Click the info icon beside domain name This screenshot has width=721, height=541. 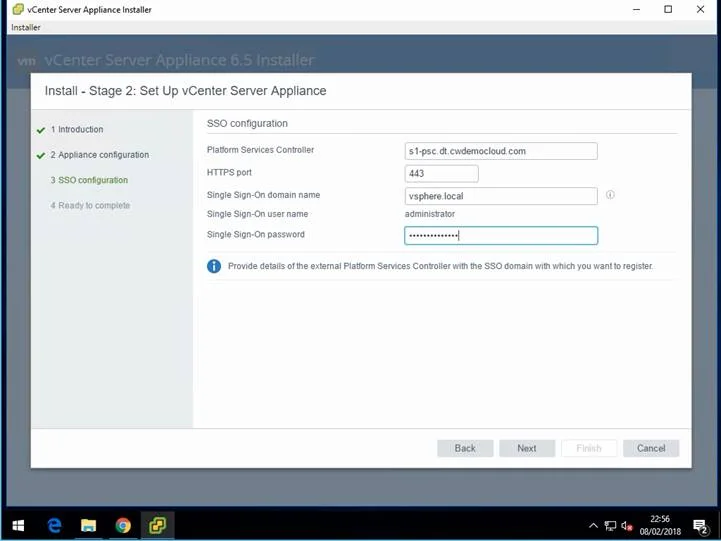tap(610, 195)
